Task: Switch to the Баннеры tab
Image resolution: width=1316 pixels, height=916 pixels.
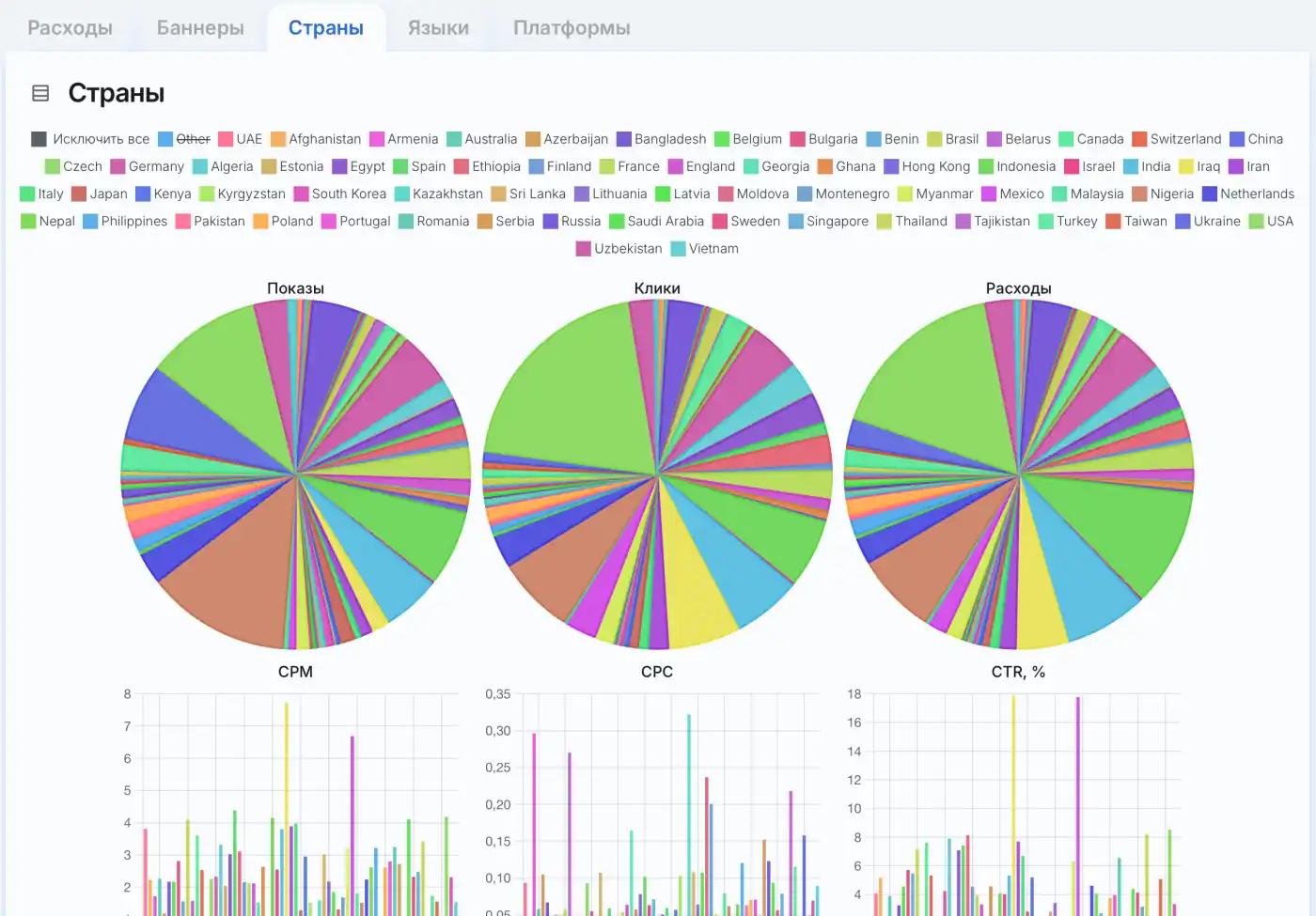Action: click(x=200, y=28)
